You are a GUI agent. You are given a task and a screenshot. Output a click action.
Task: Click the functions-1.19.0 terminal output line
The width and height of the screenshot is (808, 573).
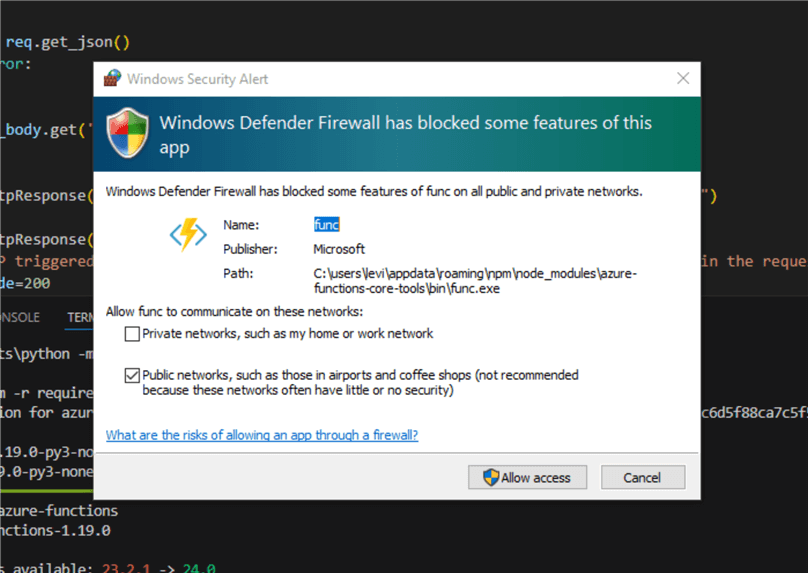(55, 530)
